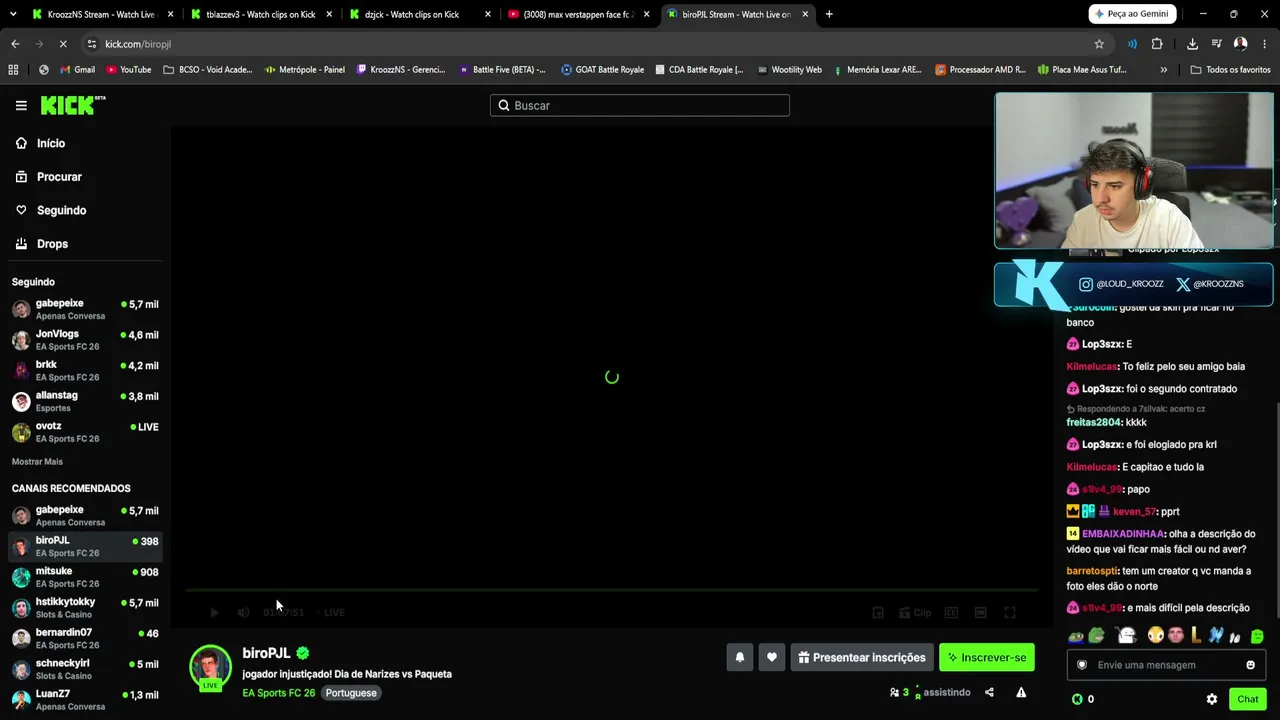This screenshot has width=1280, height=720.
Task: Open chat settings gear
Action: pos(1212,699)
